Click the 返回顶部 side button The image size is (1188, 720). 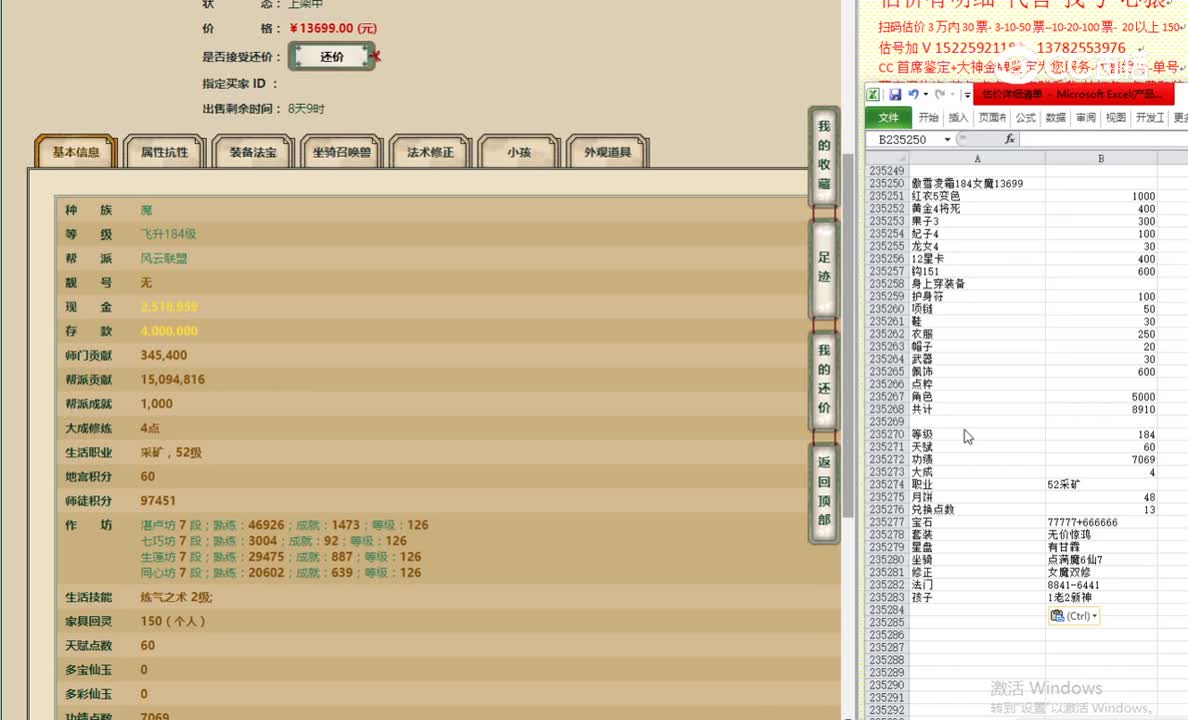[x=824, y=492]
